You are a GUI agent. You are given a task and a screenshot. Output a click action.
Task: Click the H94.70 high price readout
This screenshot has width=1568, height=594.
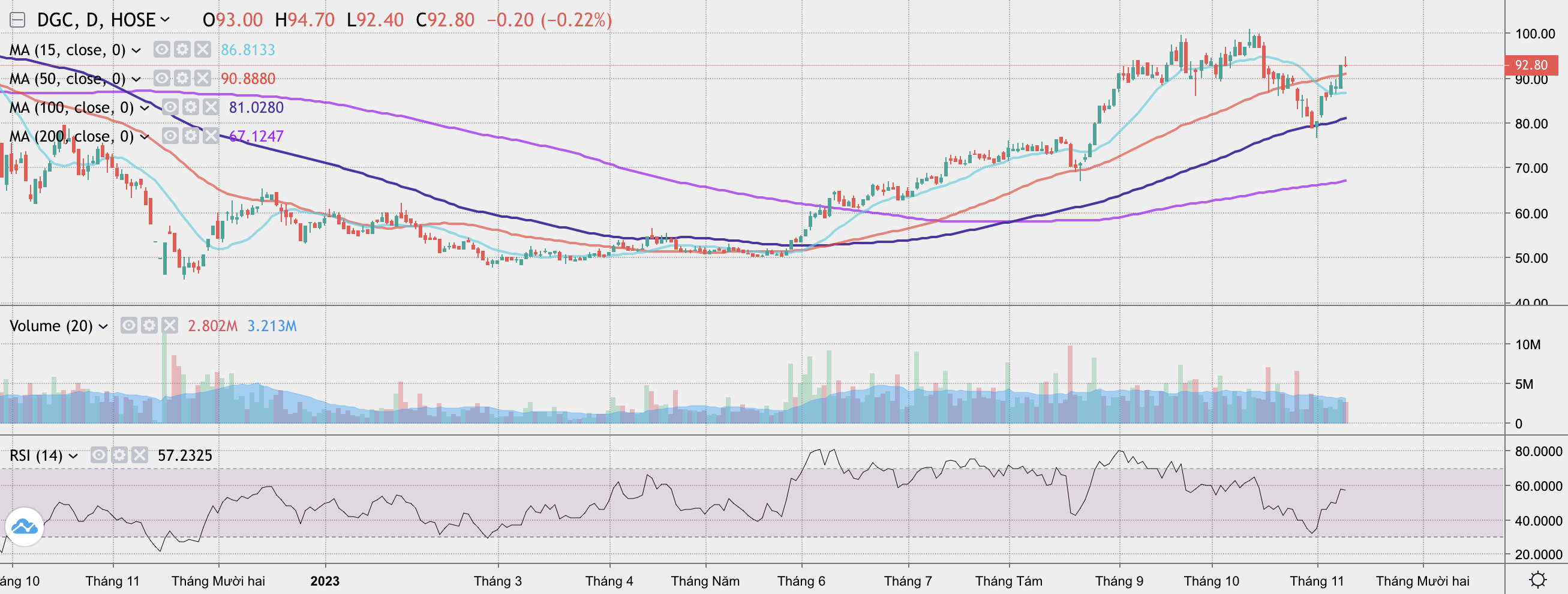click(305, 20)
